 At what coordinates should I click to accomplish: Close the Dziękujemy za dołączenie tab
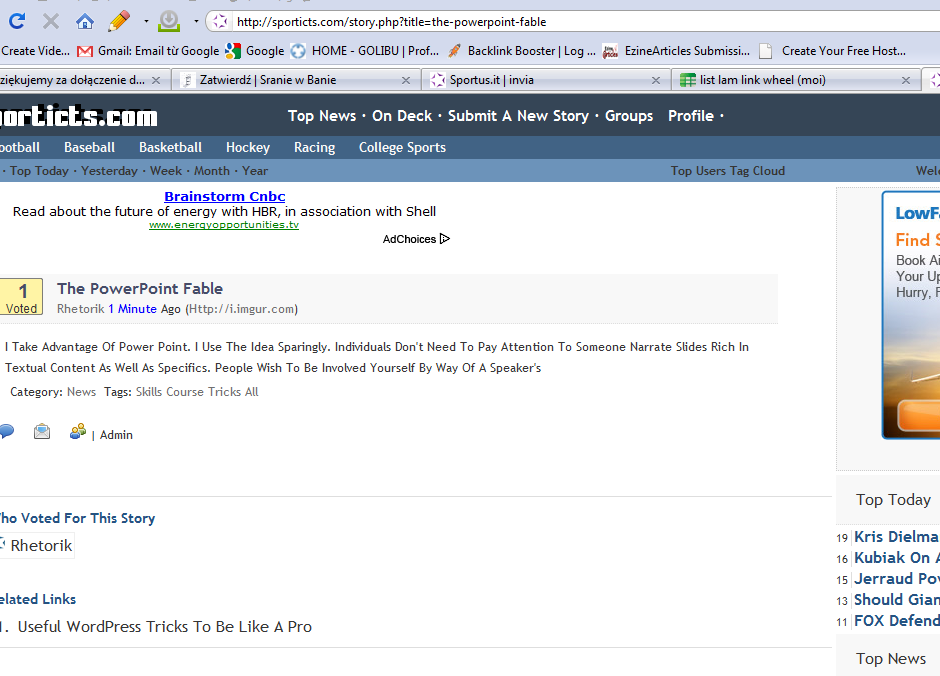tap(156, 80)
